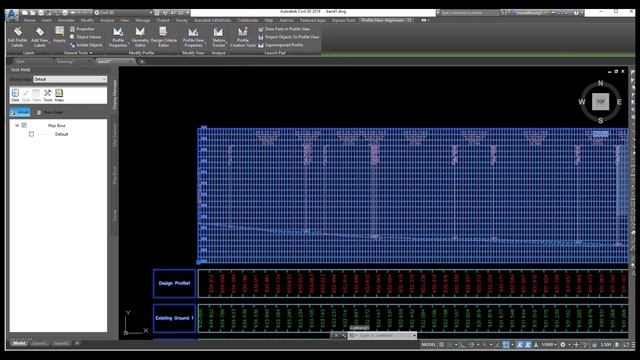Image resolution: width=640 pixels, height=360 pixels.
Task: Toggle clean screen icon in status bar
Action: point(627,345)
